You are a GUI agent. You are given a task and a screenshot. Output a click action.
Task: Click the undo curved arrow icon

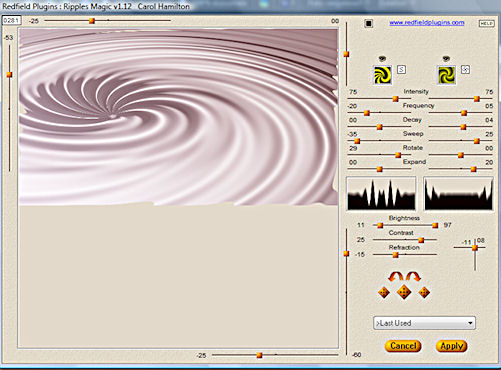click(395, 277)
